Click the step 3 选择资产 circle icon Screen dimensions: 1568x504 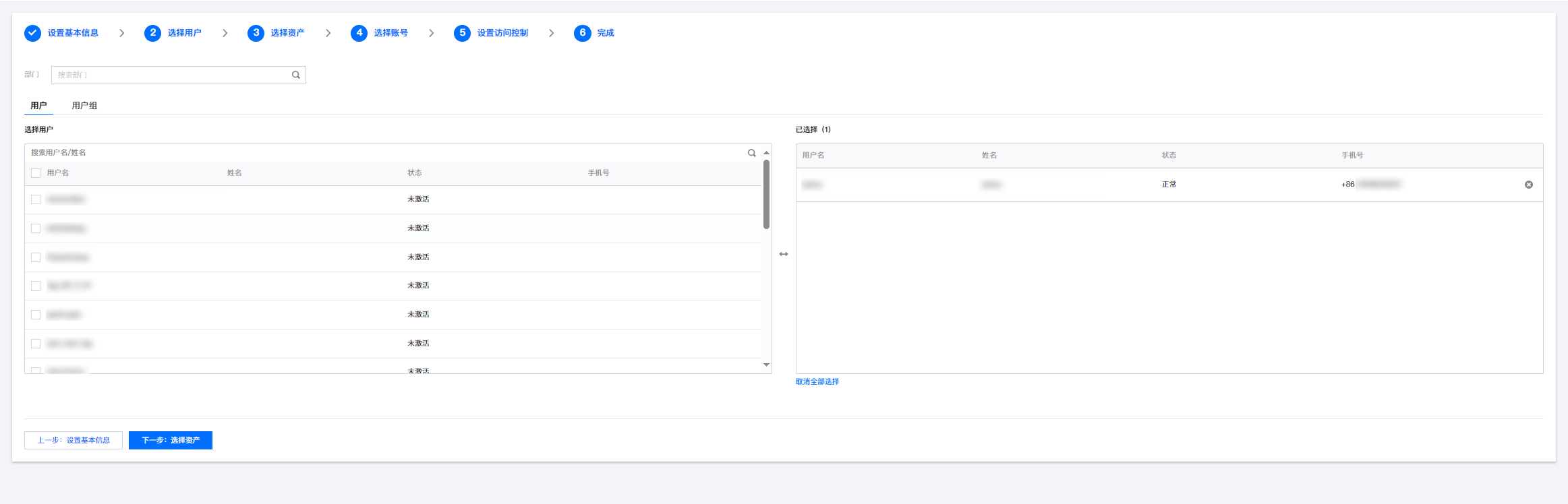tap(256, 33)
